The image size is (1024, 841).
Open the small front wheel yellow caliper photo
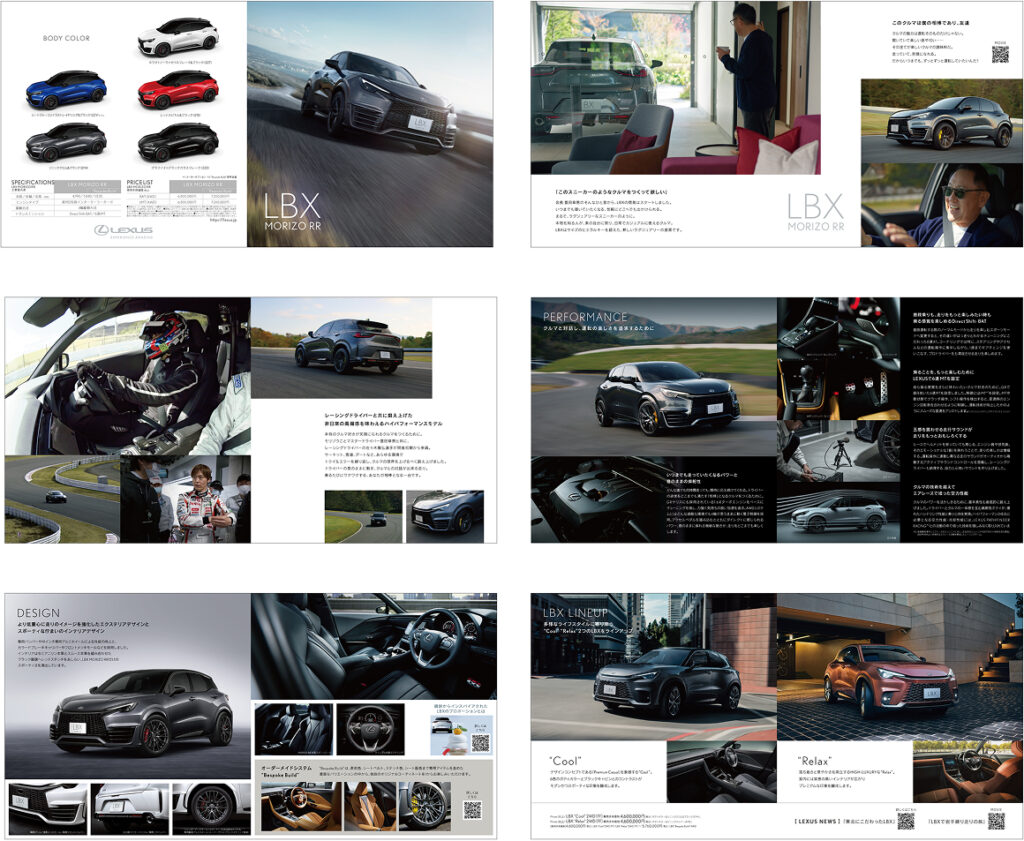point(445,516)
